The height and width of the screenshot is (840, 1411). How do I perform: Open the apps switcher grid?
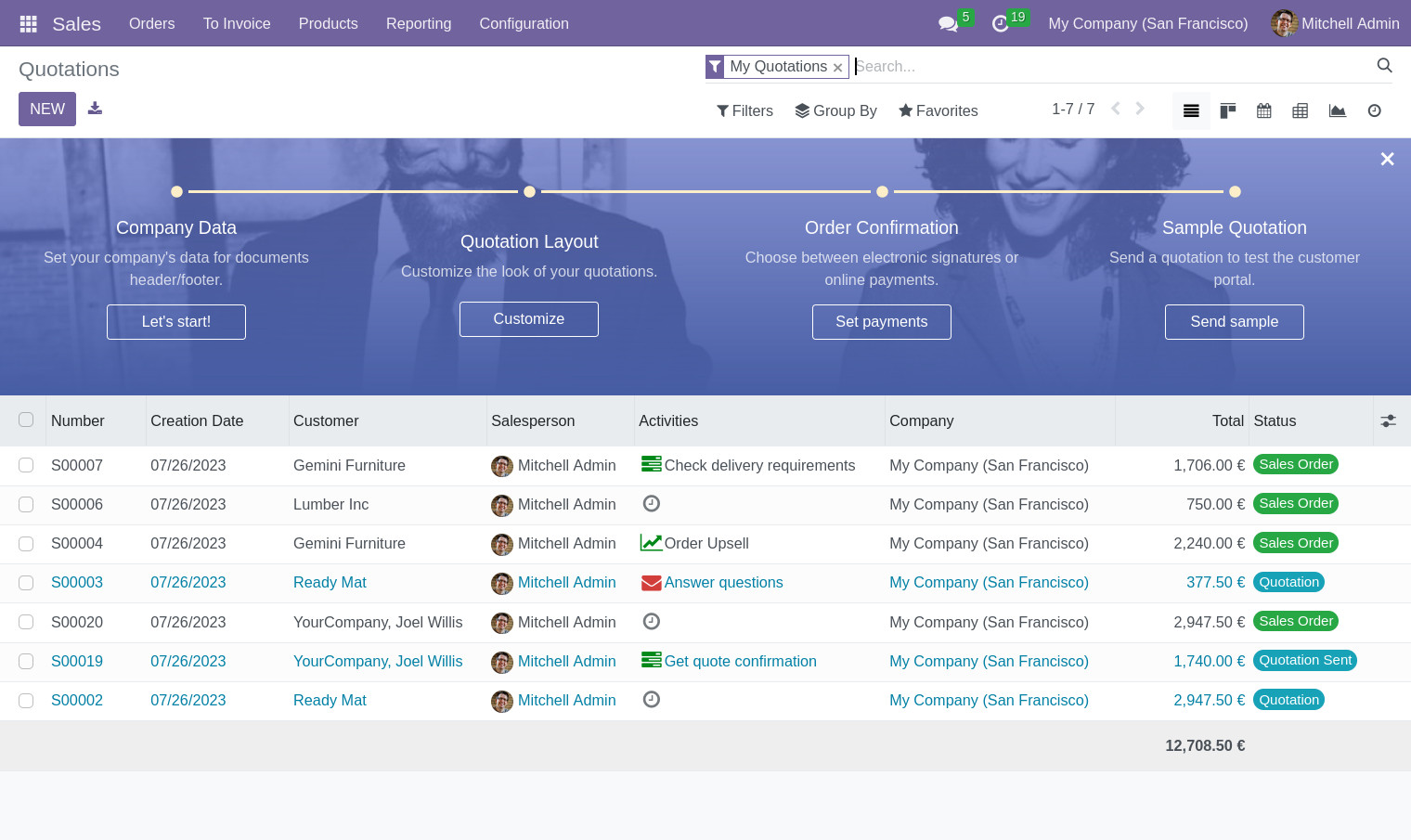27,23
